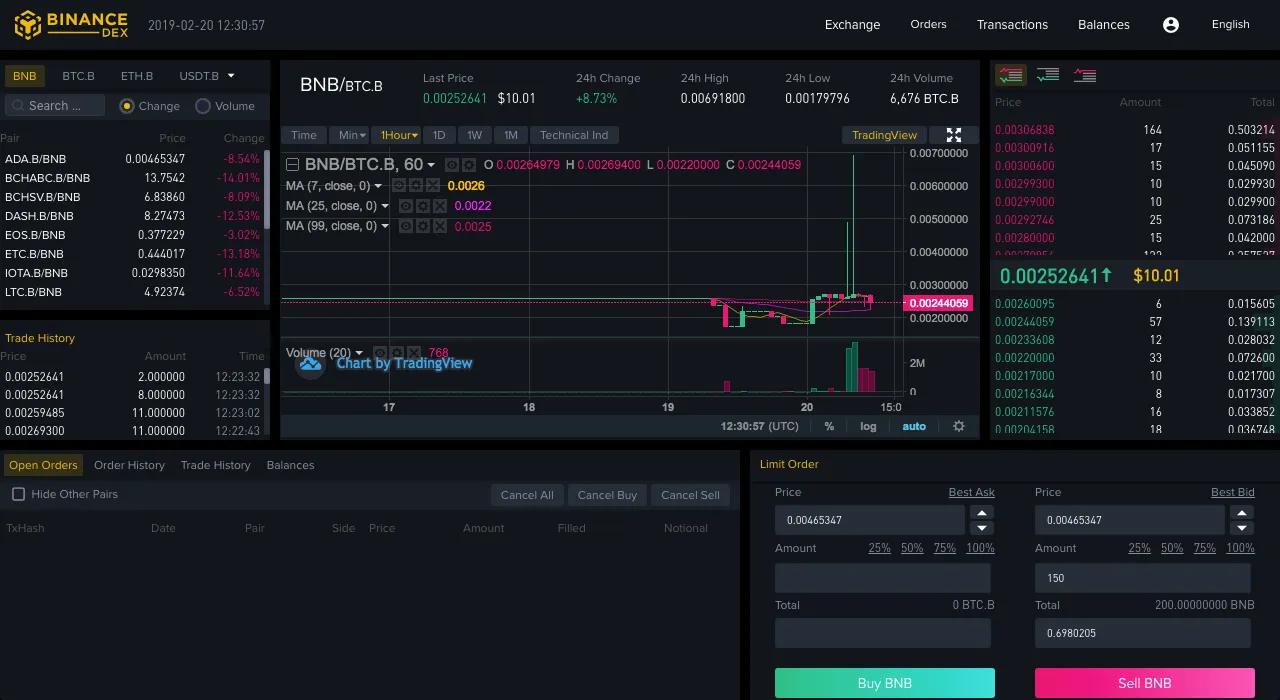Open the Min interval dropdown
The height and width of the screenshot is (700, 1280).
pos(351,135)
